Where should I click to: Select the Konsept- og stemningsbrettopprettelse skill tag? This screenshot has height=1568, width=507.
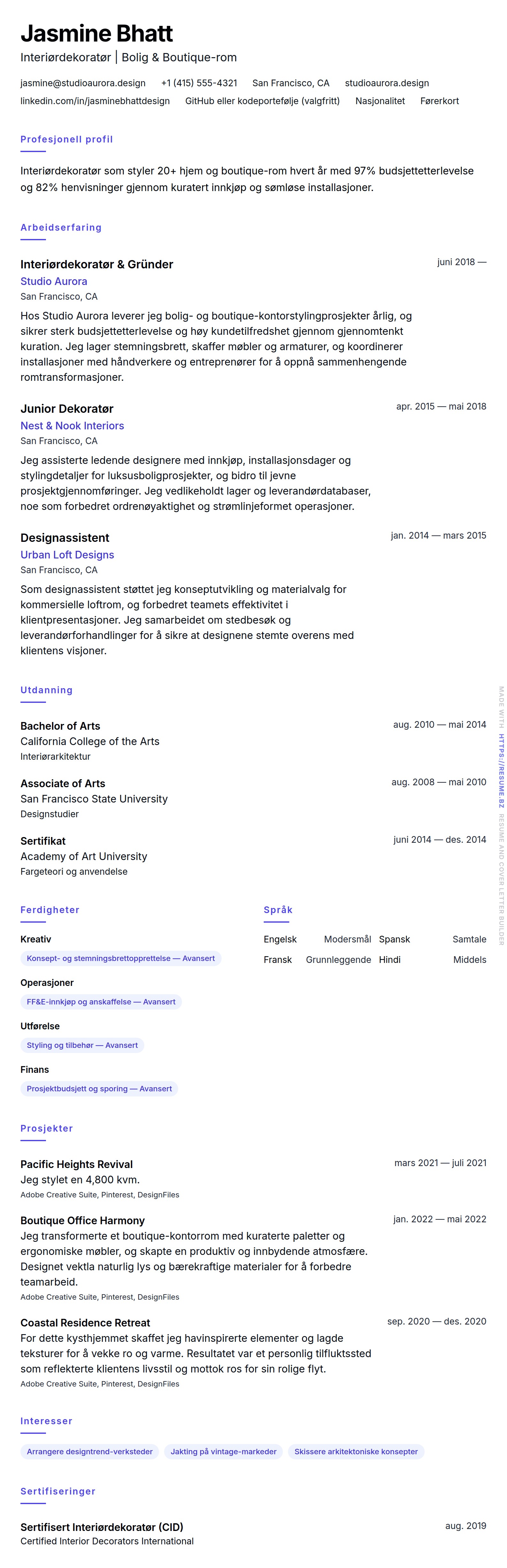(x=120, y=958)
